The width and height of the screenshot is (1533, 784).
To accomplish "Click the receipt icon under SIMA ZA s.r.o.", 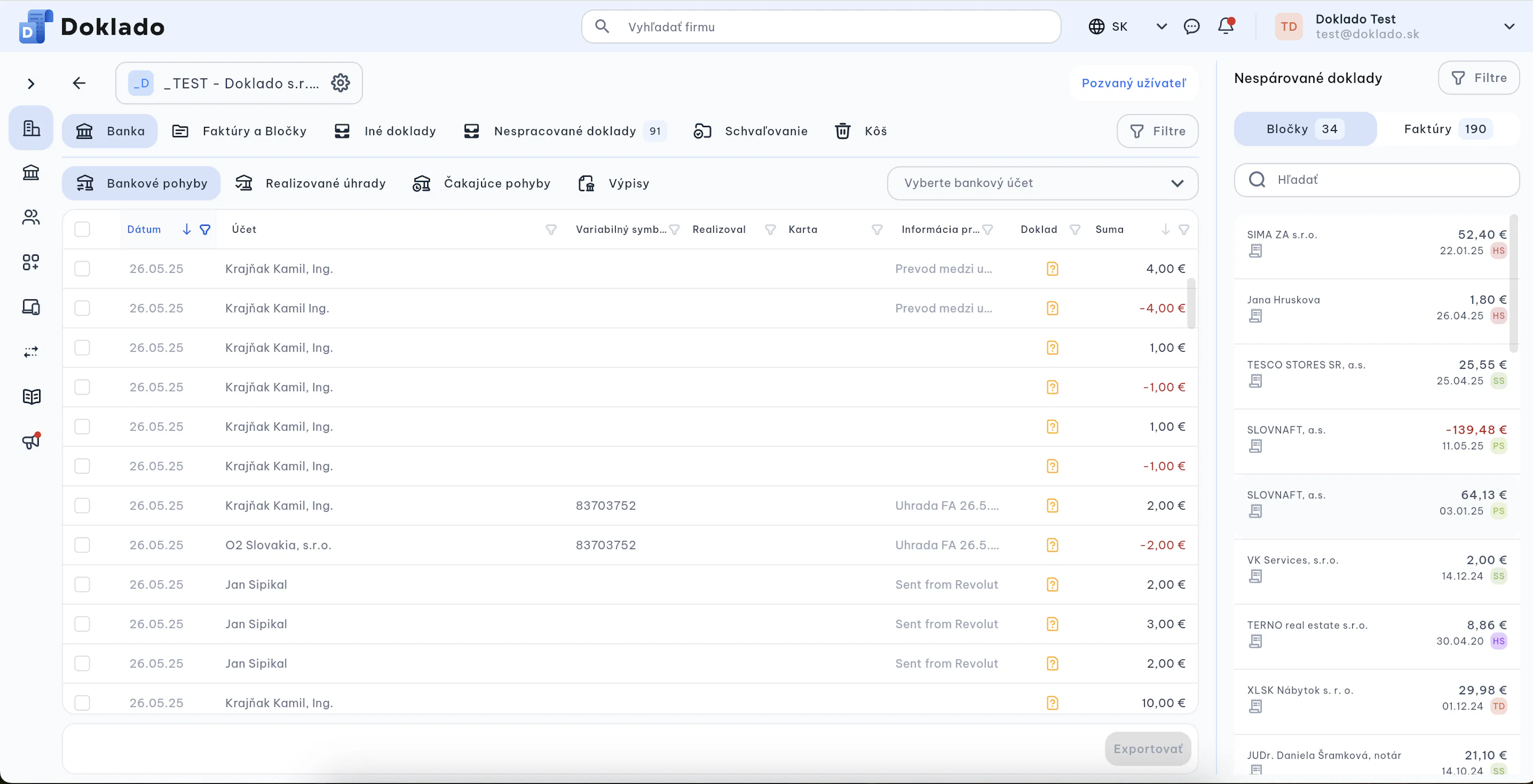I will pos(1255,251).
